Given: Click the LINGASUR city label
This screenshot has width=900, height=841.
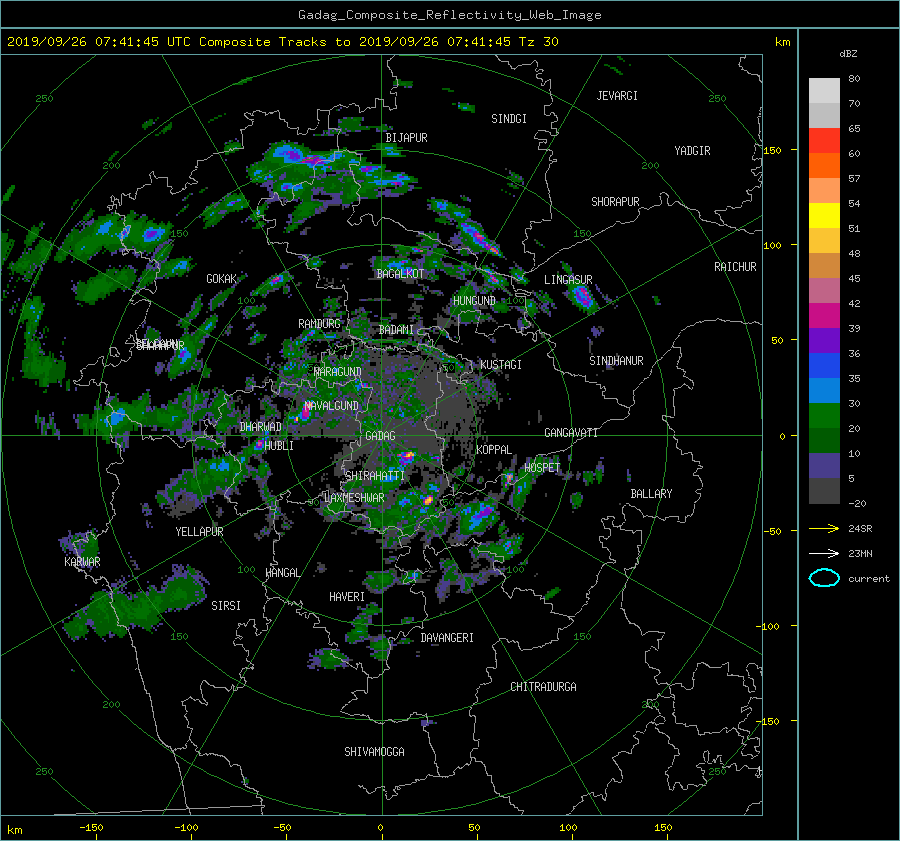Looking at the screenshot, I should tap(568, 280).
